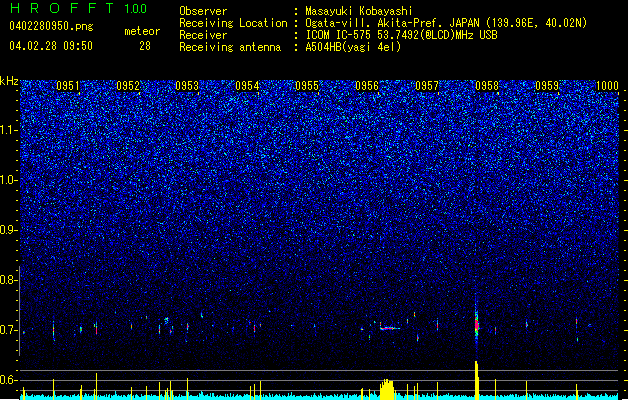Click the 0956 time marker
The width and height of the screenshot is (629, 400).
[x=367, y=86]
